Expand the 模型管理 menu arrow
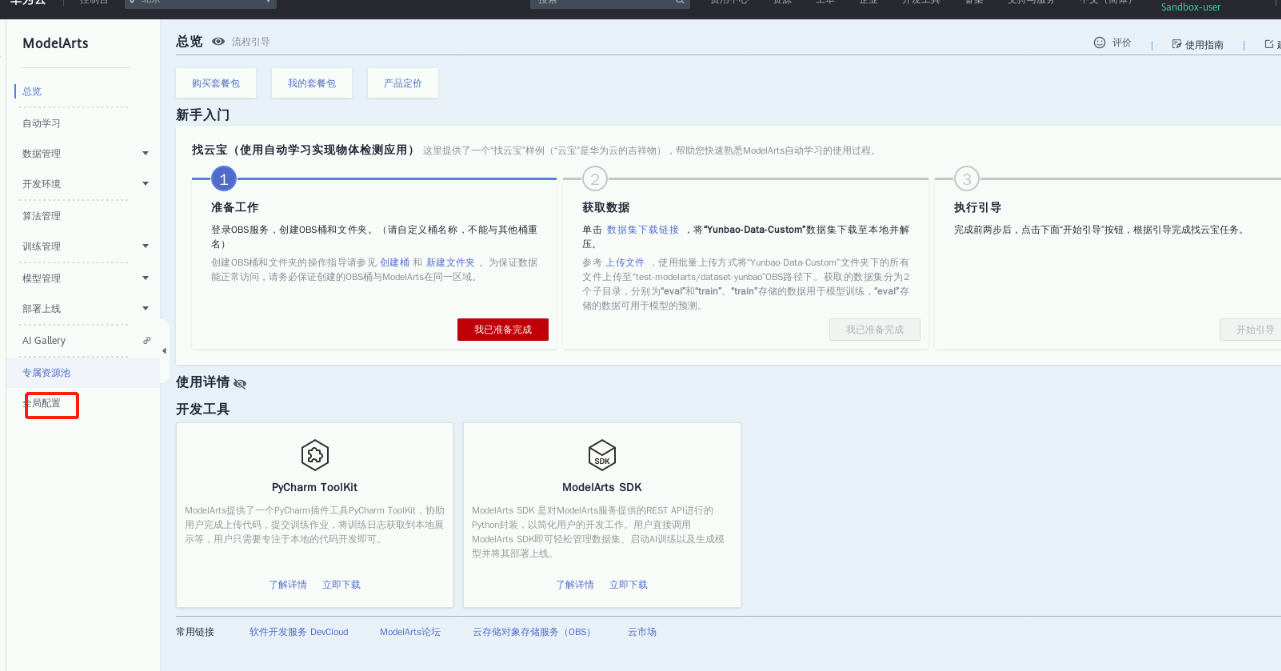Screen dimensions: 1281x671 [146, 277]
